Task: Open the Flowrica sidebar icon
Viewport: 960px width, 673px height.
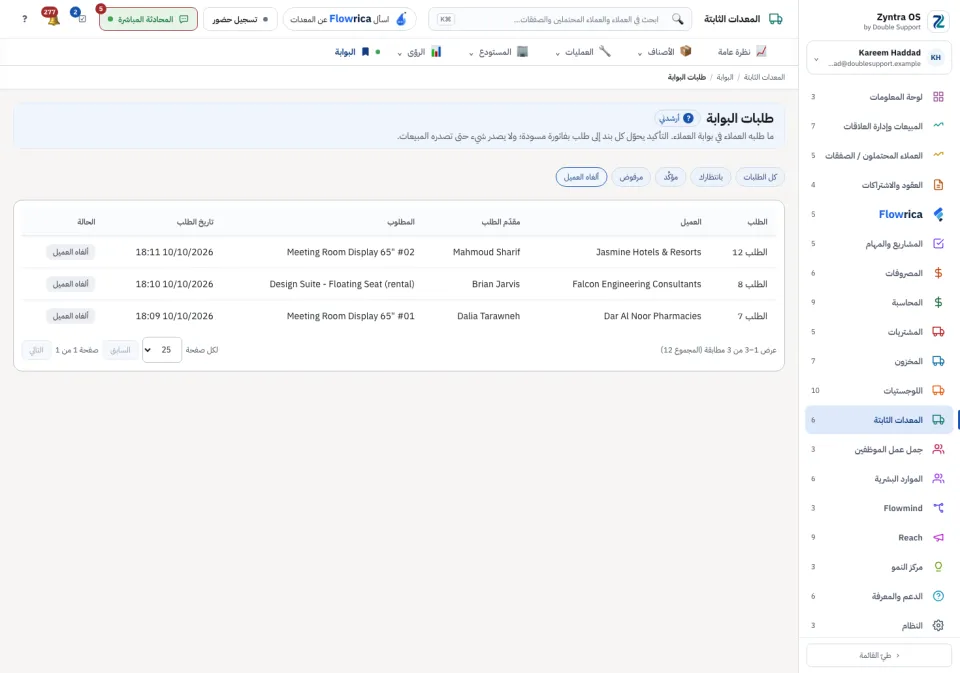Action: click(x=938, y=214)
